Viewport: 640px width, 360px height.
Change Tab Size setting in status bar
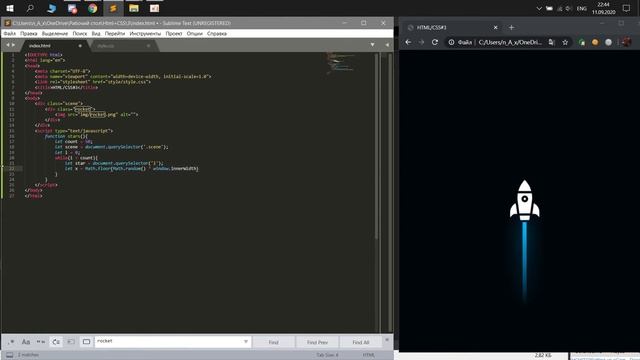[328, 355]
